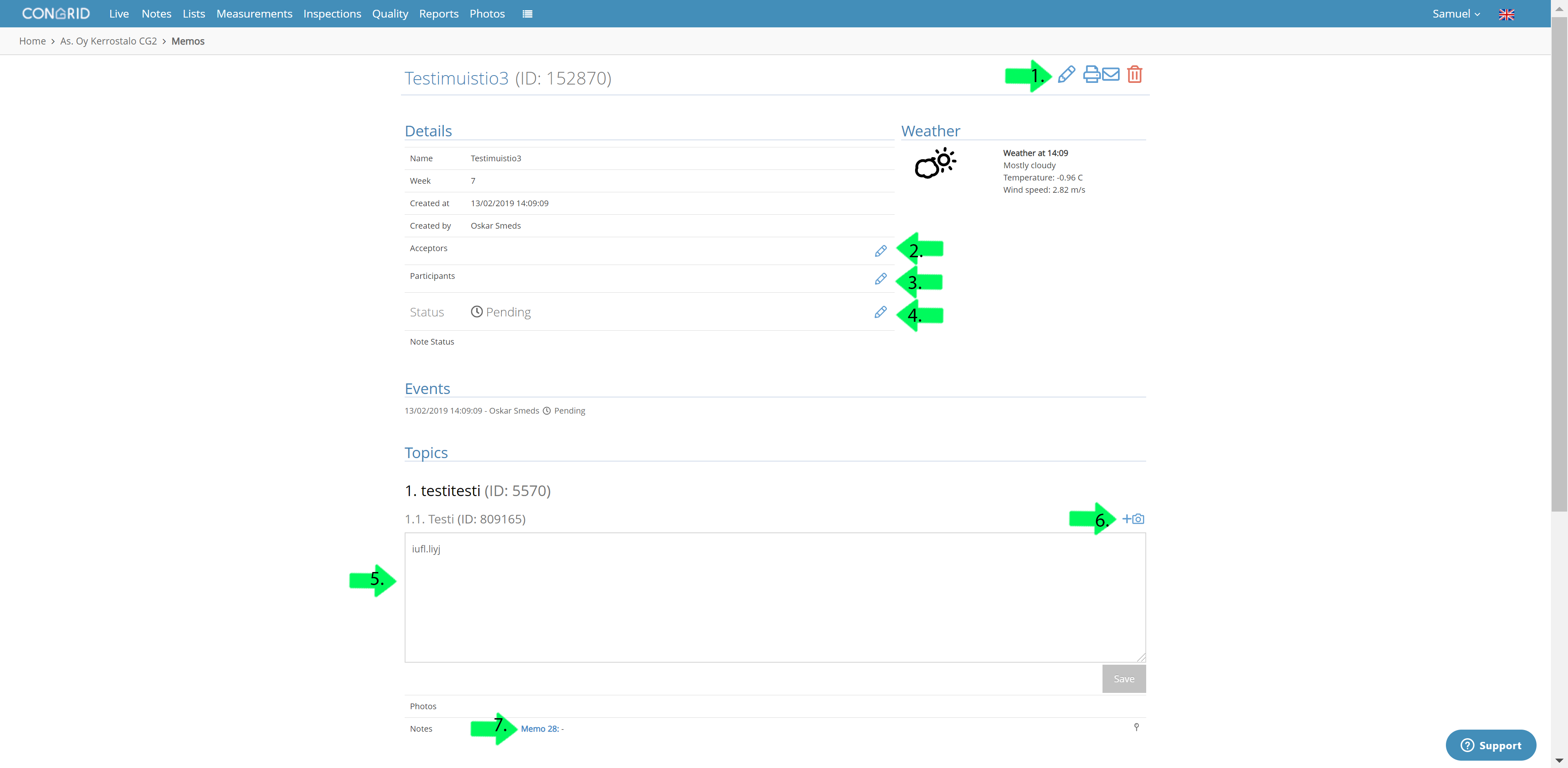This screenshot has width=1568, height=768.
Task: Email the memo via envelope icon
Action: 1111,74
